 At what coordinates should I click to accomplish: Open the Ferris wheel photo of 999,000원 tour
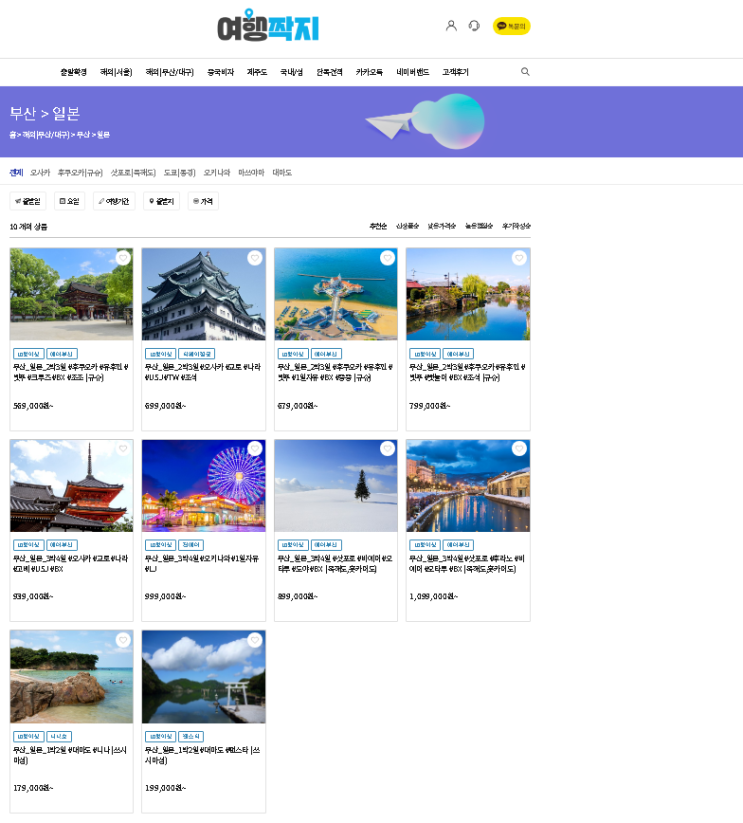click(x=204, y=486)
